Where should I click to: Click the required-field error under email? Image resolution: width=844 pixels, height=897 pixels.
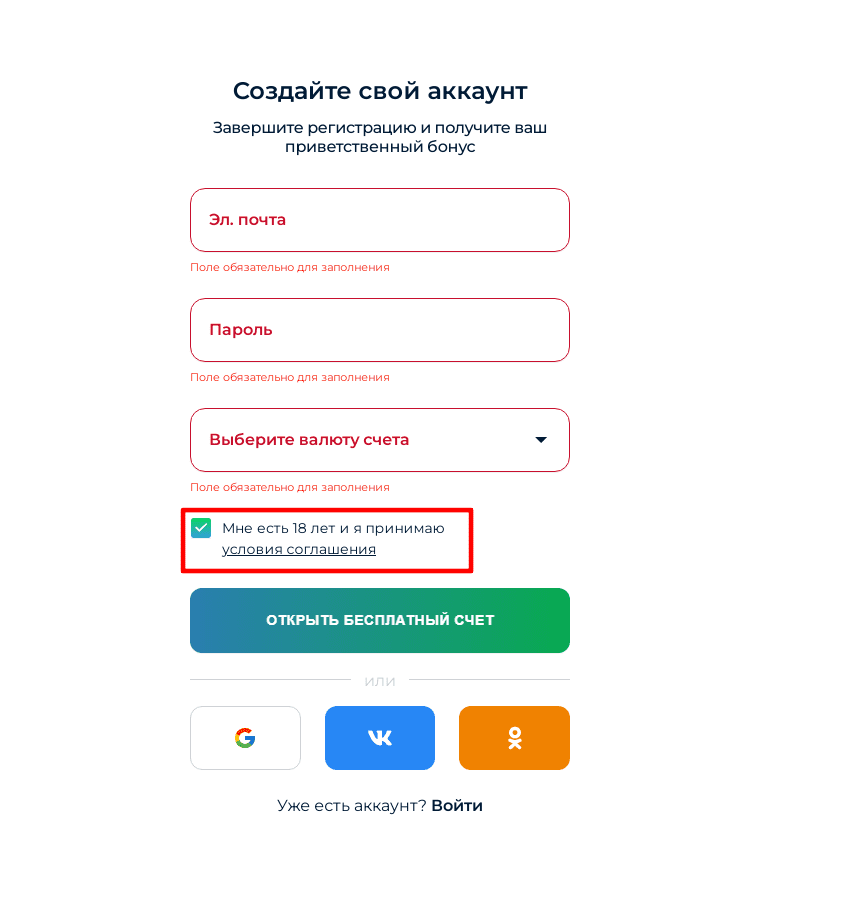tap(290, 267)
